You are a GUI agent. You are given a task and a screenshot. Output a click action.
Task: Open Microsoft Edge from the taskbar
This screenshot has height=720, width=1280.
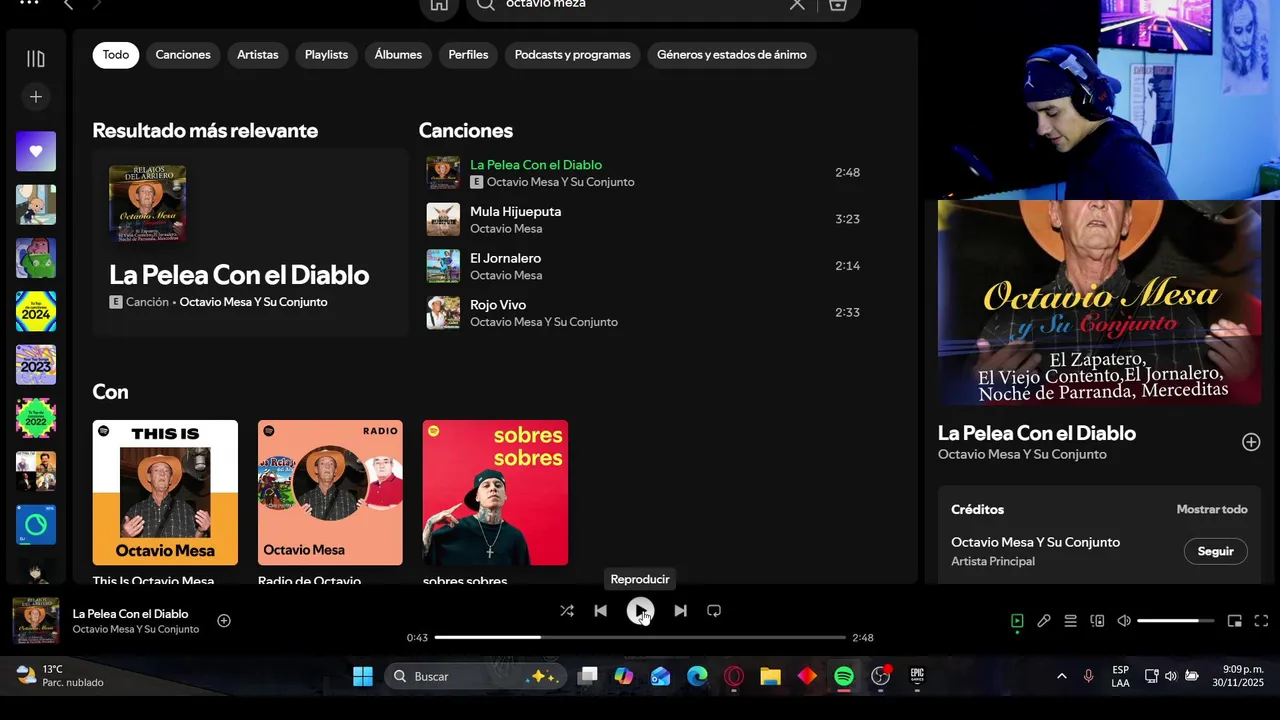pyautogui.click(x=697, y=677)
